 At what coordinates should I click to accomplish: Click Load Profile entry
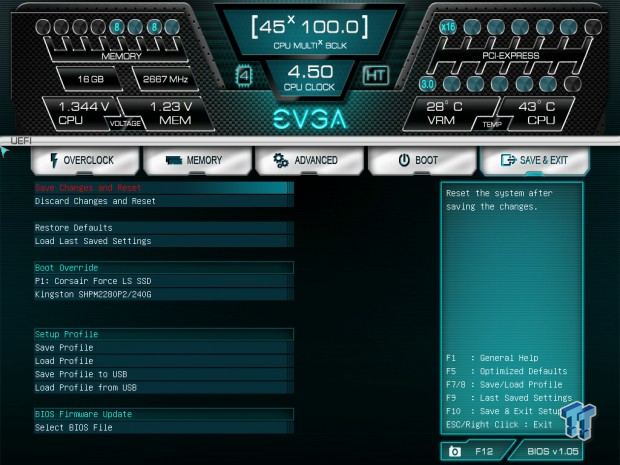coord(164,361)
